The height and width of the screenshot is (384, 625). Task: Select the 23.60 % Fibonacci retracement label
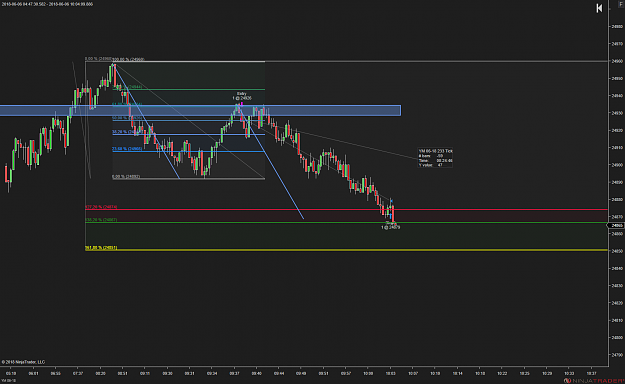127,149
